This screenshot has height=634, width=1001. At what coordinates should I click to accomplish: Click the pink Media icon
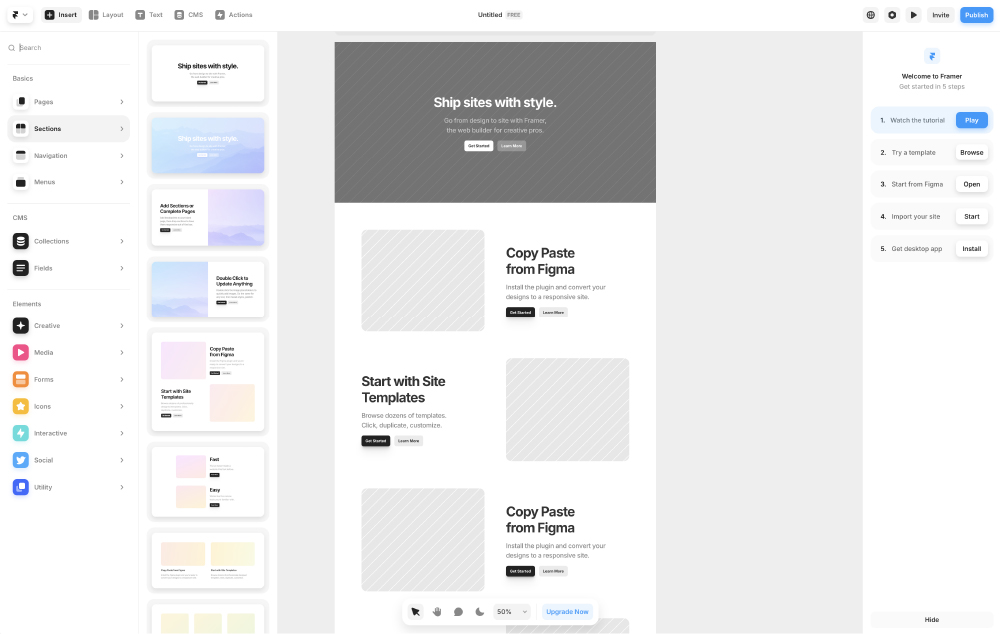coord(21,352)
